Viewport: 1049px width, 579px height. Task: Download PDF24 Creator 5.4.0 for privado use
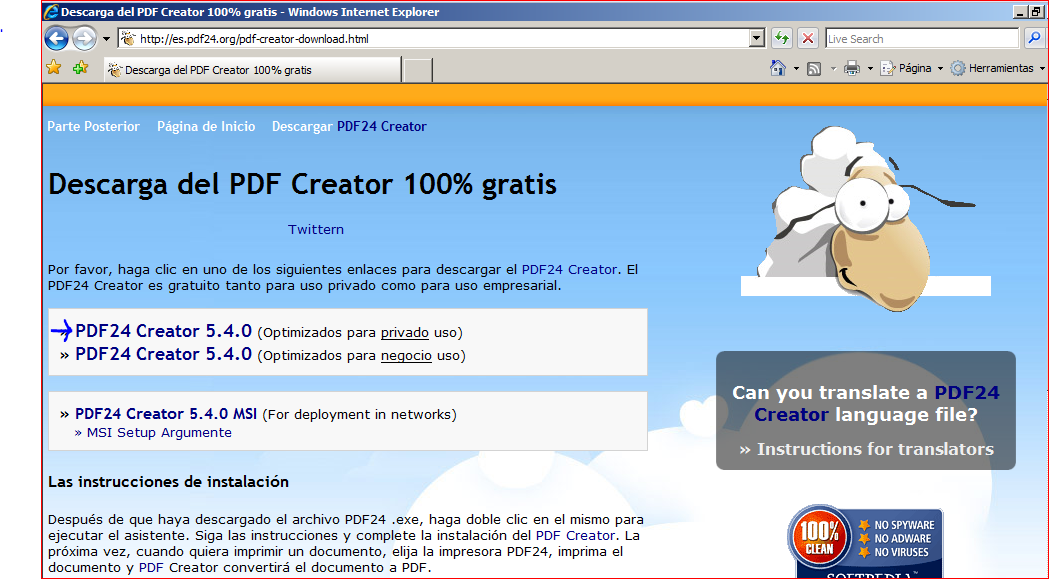pyautogui.click(x=163, y=331)
